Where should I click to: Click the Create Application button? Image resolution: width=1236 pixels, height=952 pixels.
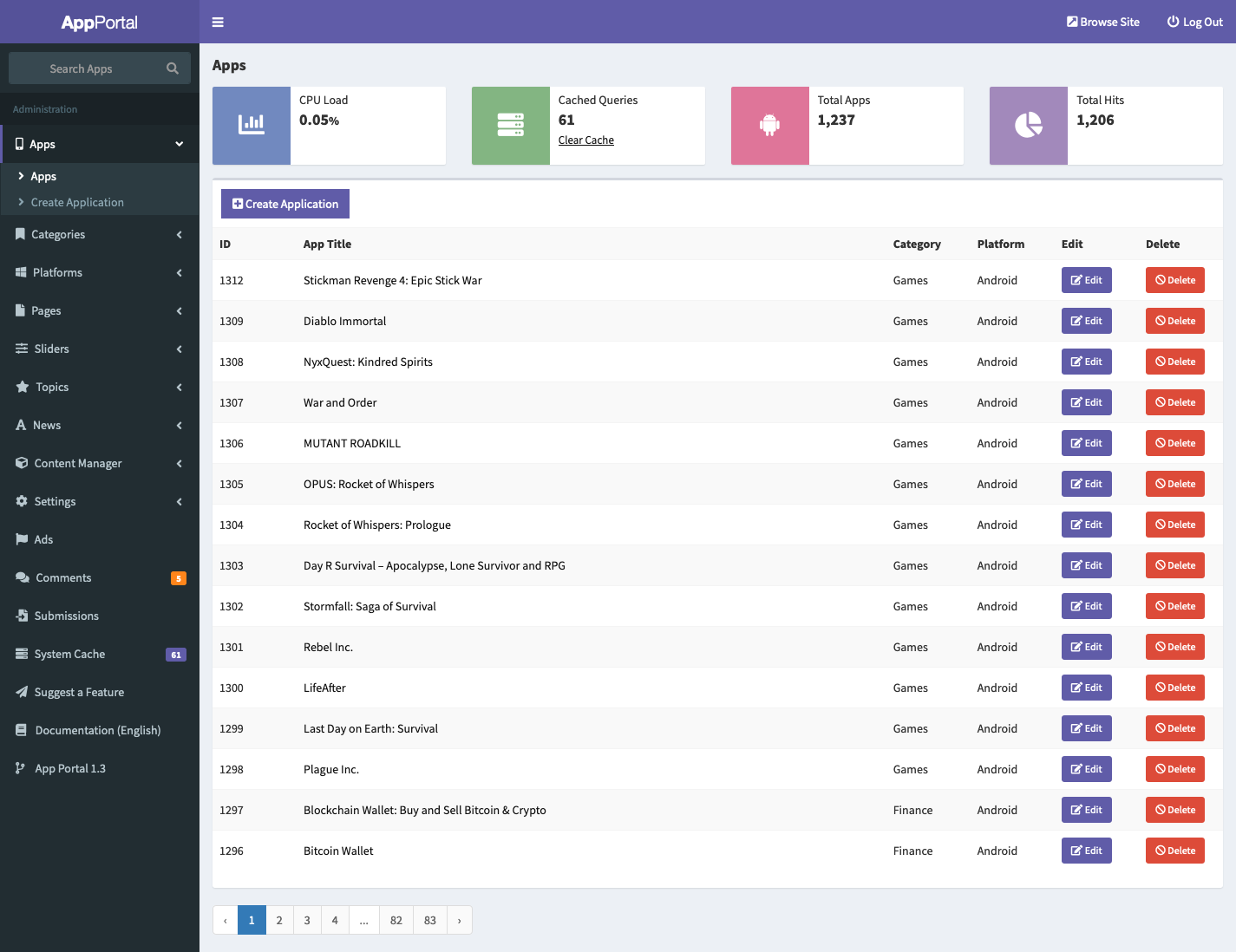tap(285, 204)
